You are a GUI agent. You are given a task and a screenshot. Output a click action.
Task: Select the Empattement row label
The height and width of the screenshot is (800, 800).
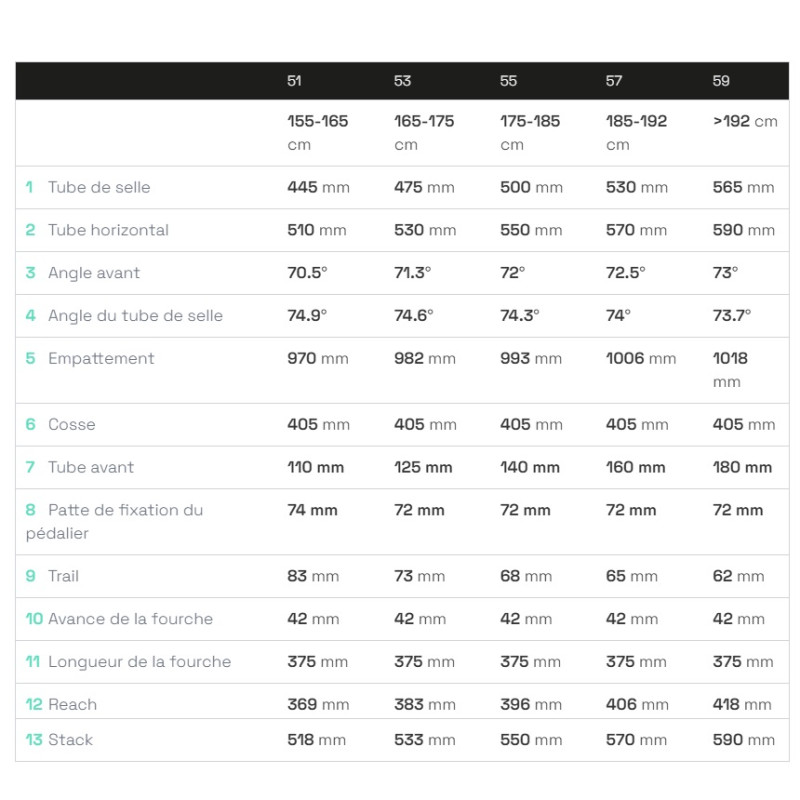point(101,359)
